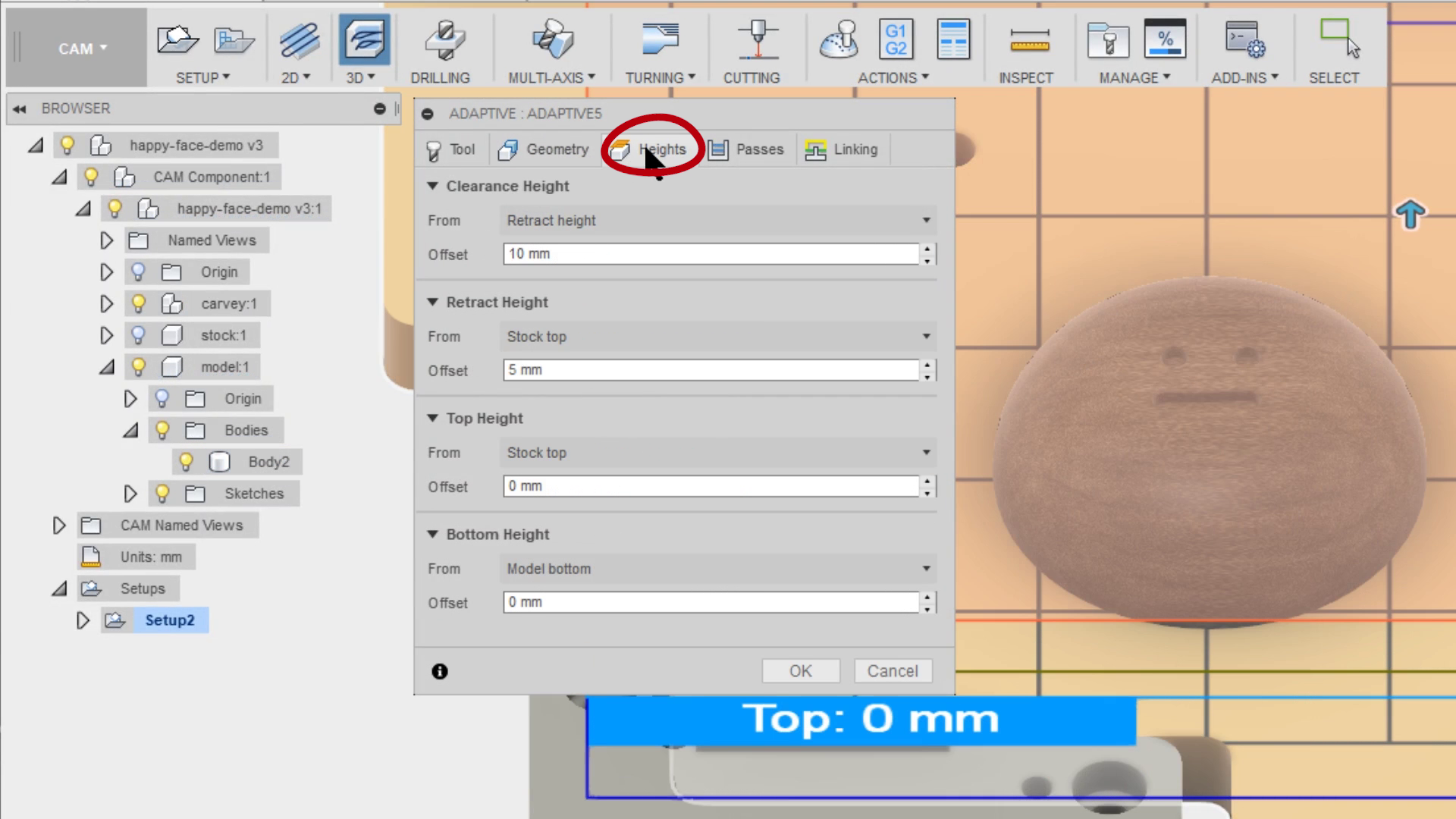Toggle visibility of carvey:1 item
The width and height of the screenshot is (1456, 819).
point(139,303)
